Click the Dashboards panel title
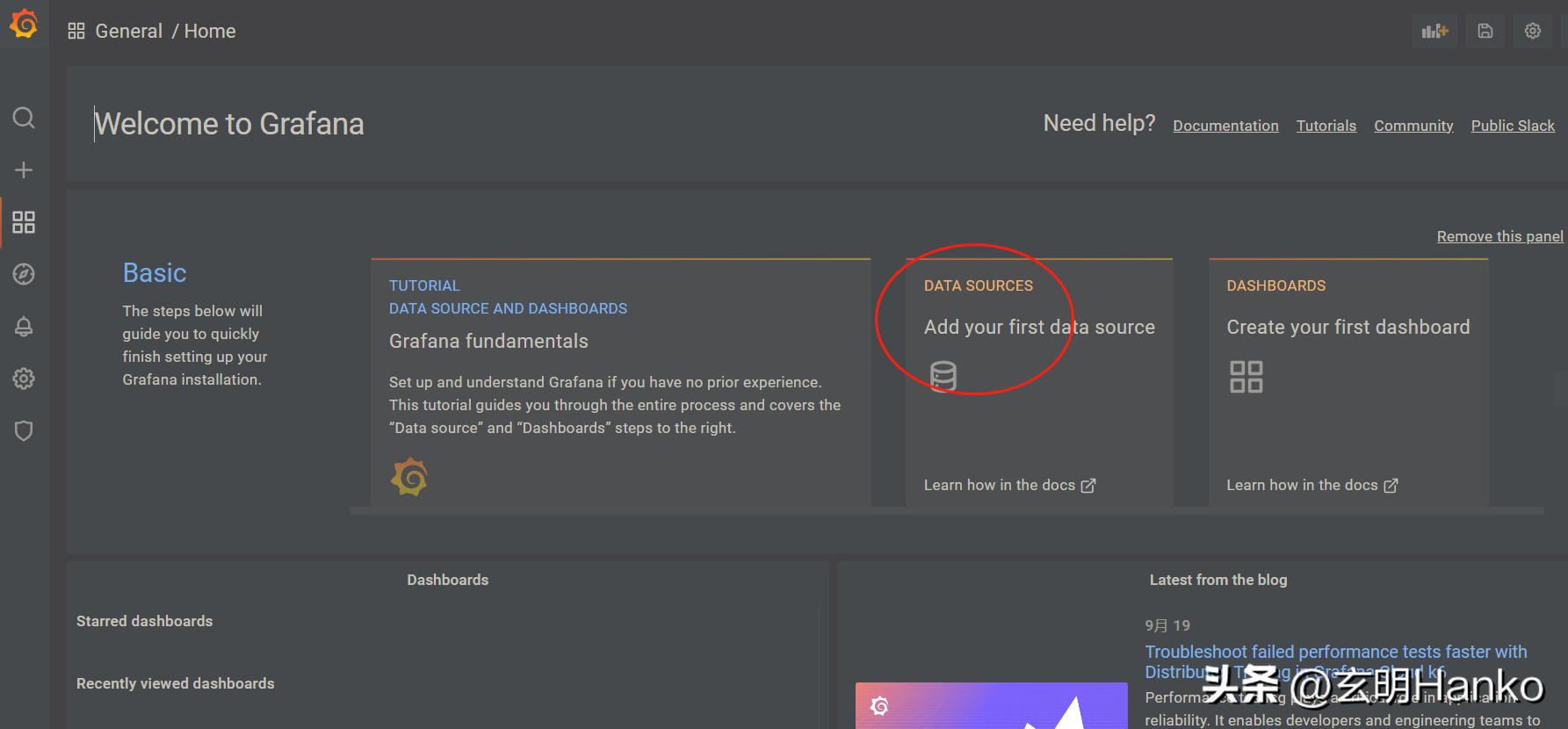 [x=447, y=580]
